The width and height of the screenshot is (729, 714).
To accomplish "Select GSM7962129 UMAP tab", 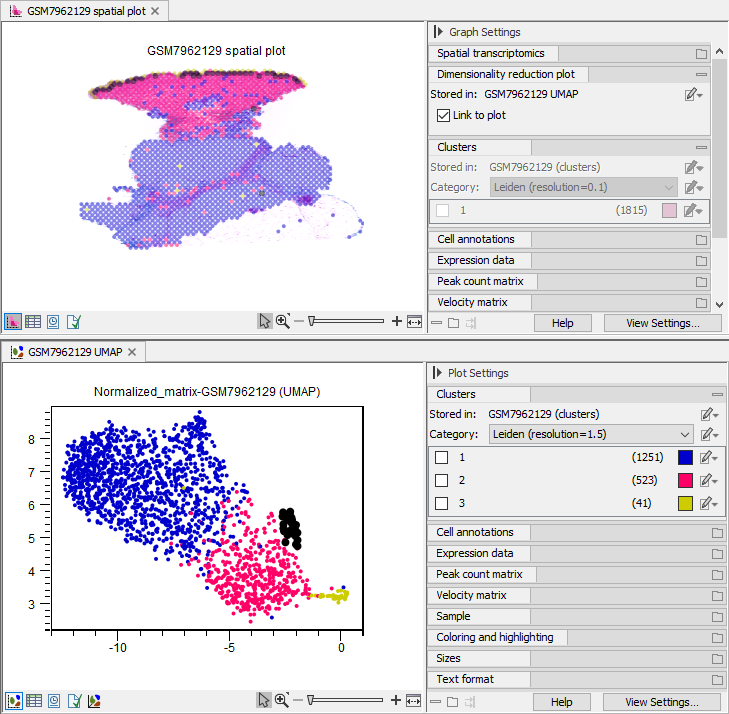I will click(75, 352).
